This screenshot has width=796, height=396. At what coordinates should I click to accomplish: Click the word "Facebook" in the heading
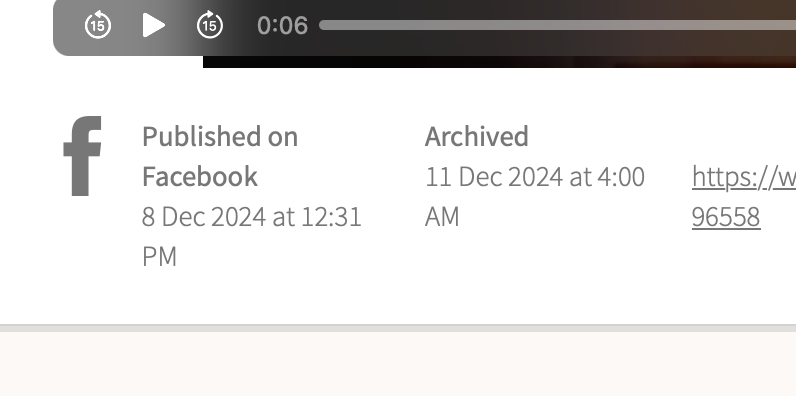200,177
